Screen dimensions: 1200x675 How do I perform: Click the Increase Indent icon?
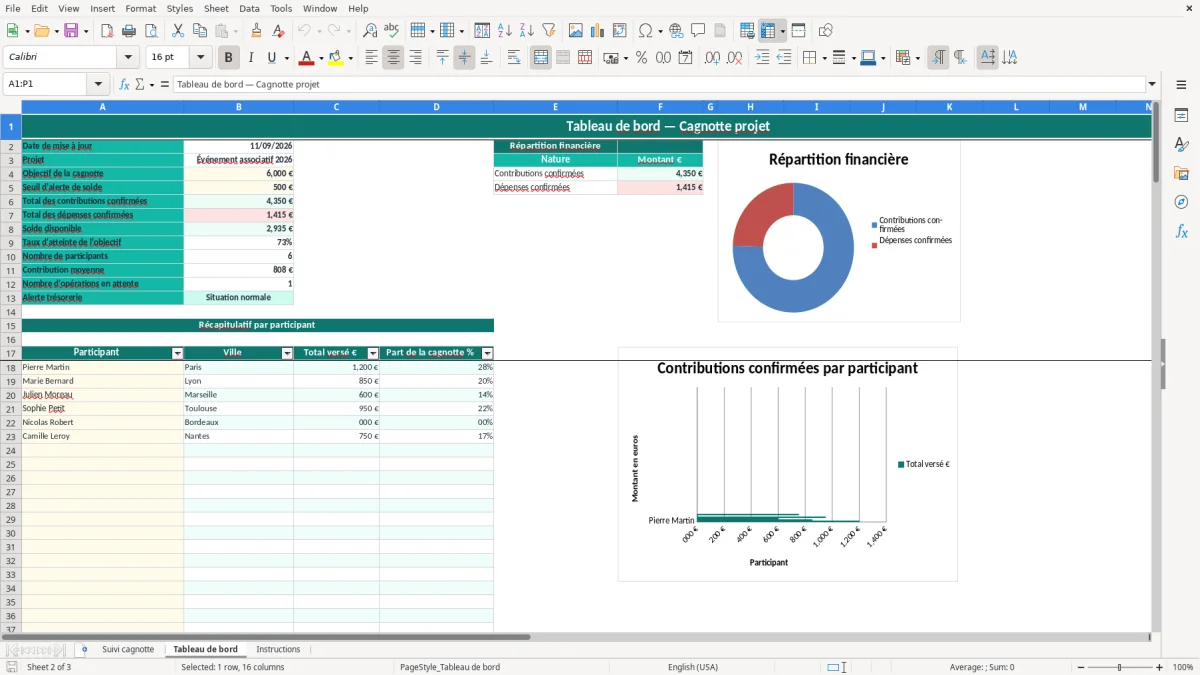[x=762, y=58]
